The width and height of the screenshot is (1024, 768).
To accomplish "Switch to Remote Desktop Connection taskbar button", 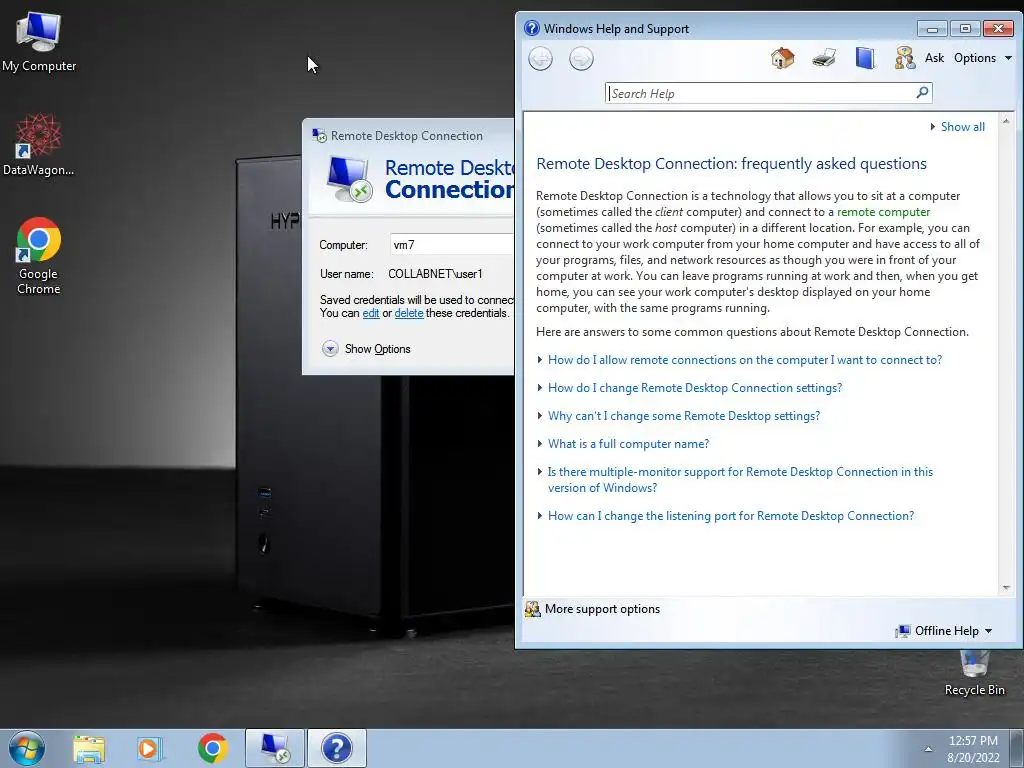I will click(x=275, y=748).
